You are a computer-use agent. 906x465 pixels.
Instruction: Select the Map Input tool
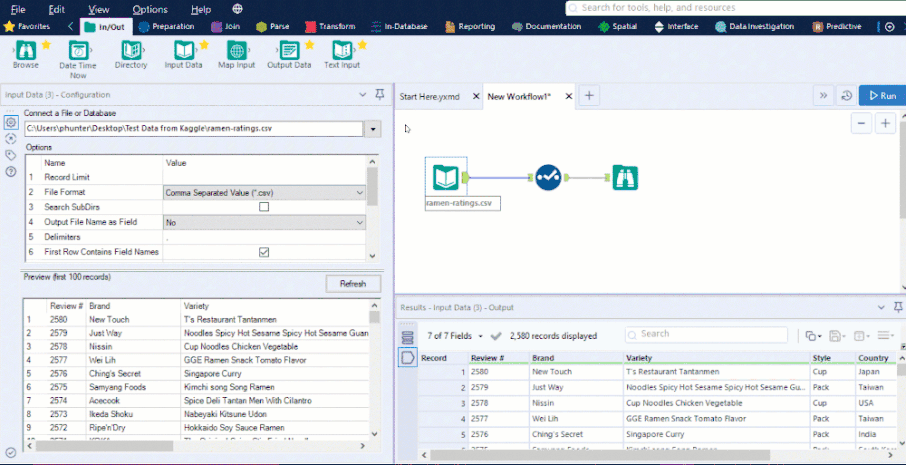(x=237, y=50)
